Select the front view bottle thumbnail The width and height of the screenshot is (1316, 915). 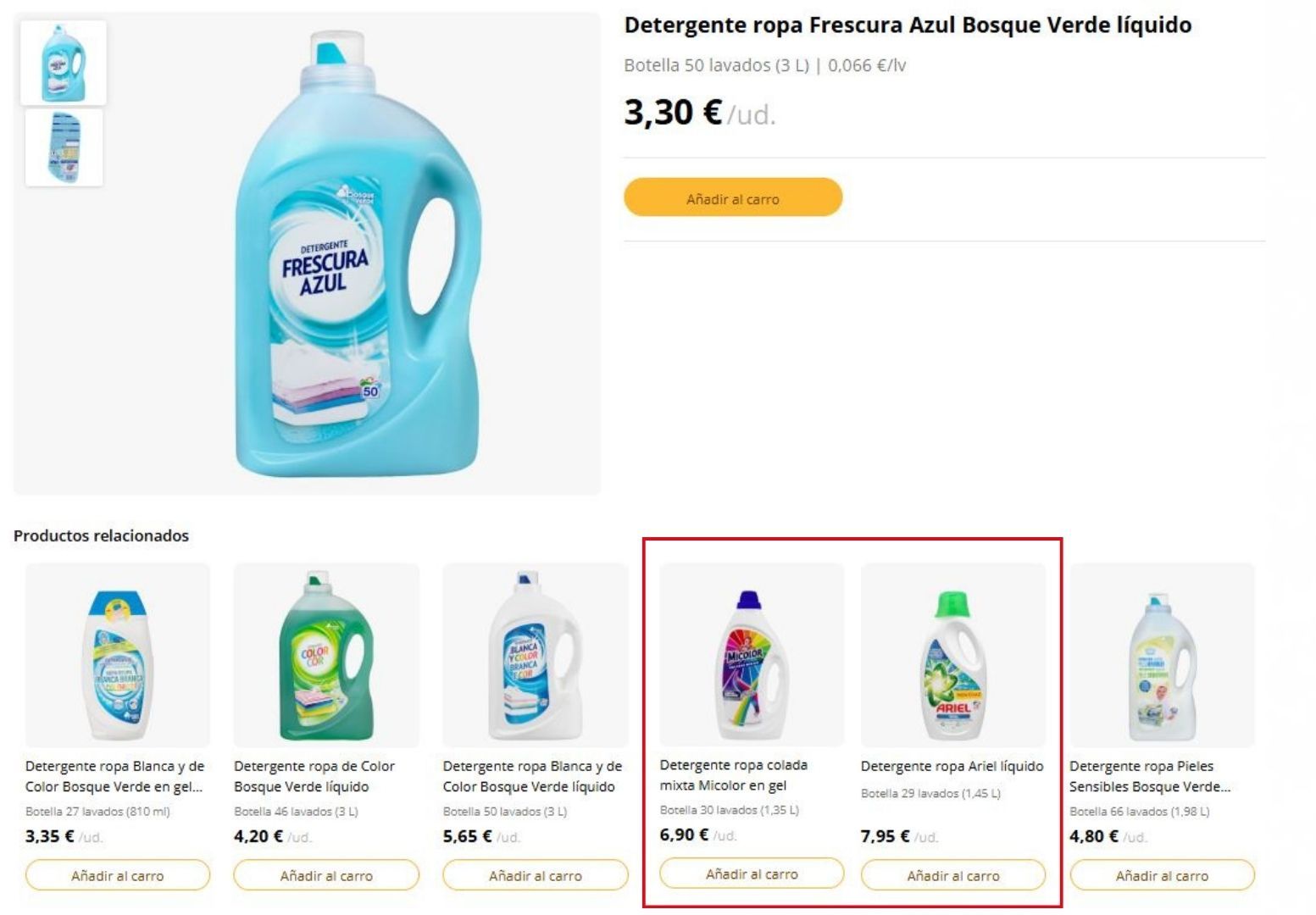click(64, 64)
